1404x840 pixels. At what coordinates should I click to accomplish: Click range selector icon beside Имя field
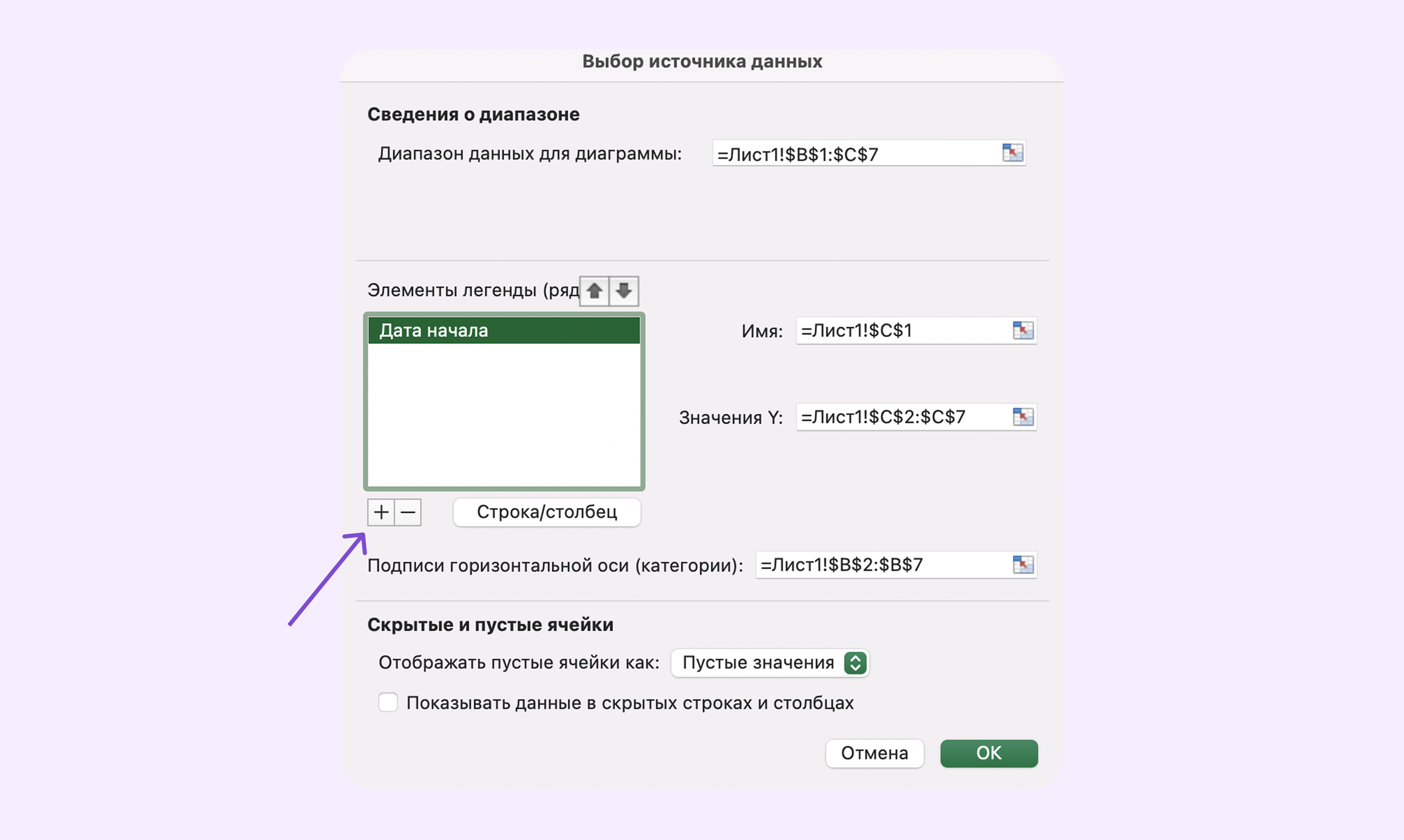click(1023, 331)
